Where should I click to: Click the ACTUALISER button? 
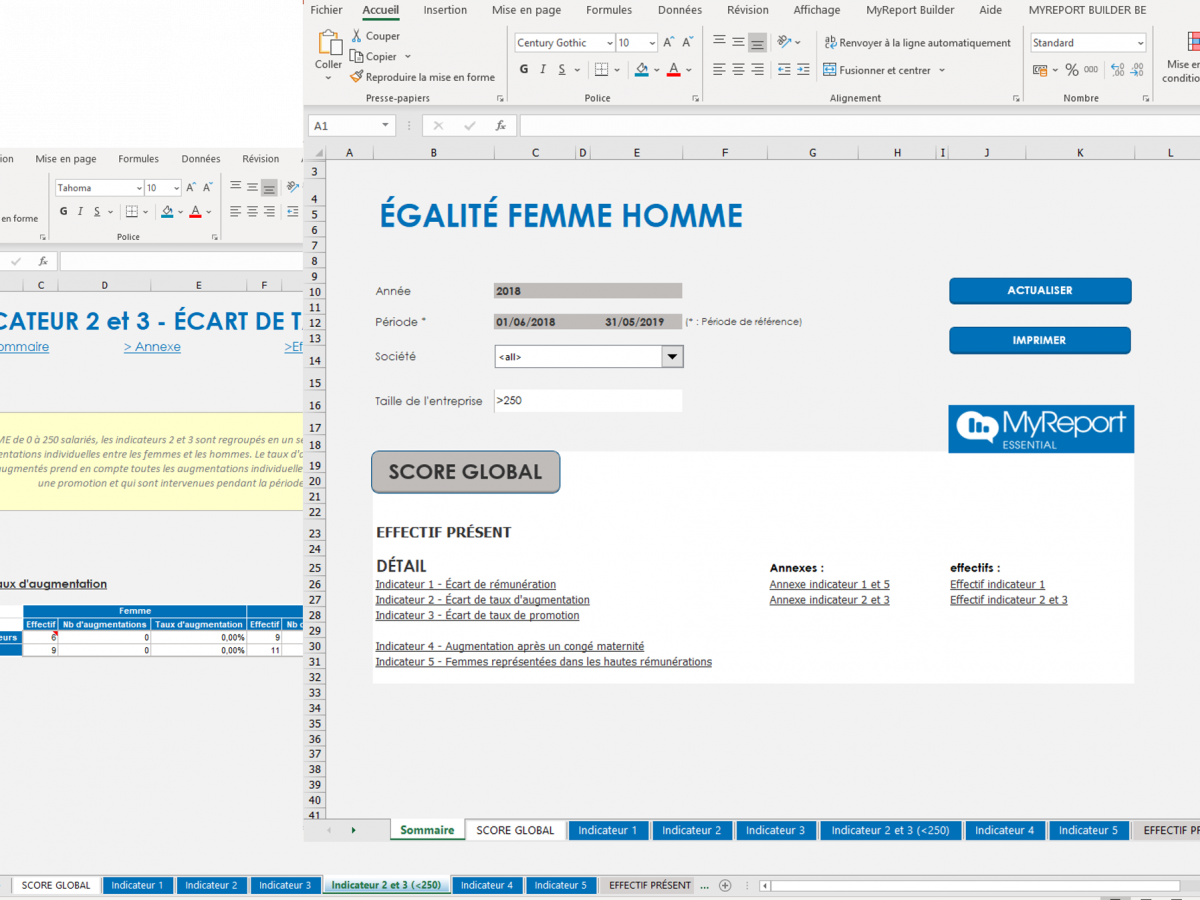point(1040,290)
